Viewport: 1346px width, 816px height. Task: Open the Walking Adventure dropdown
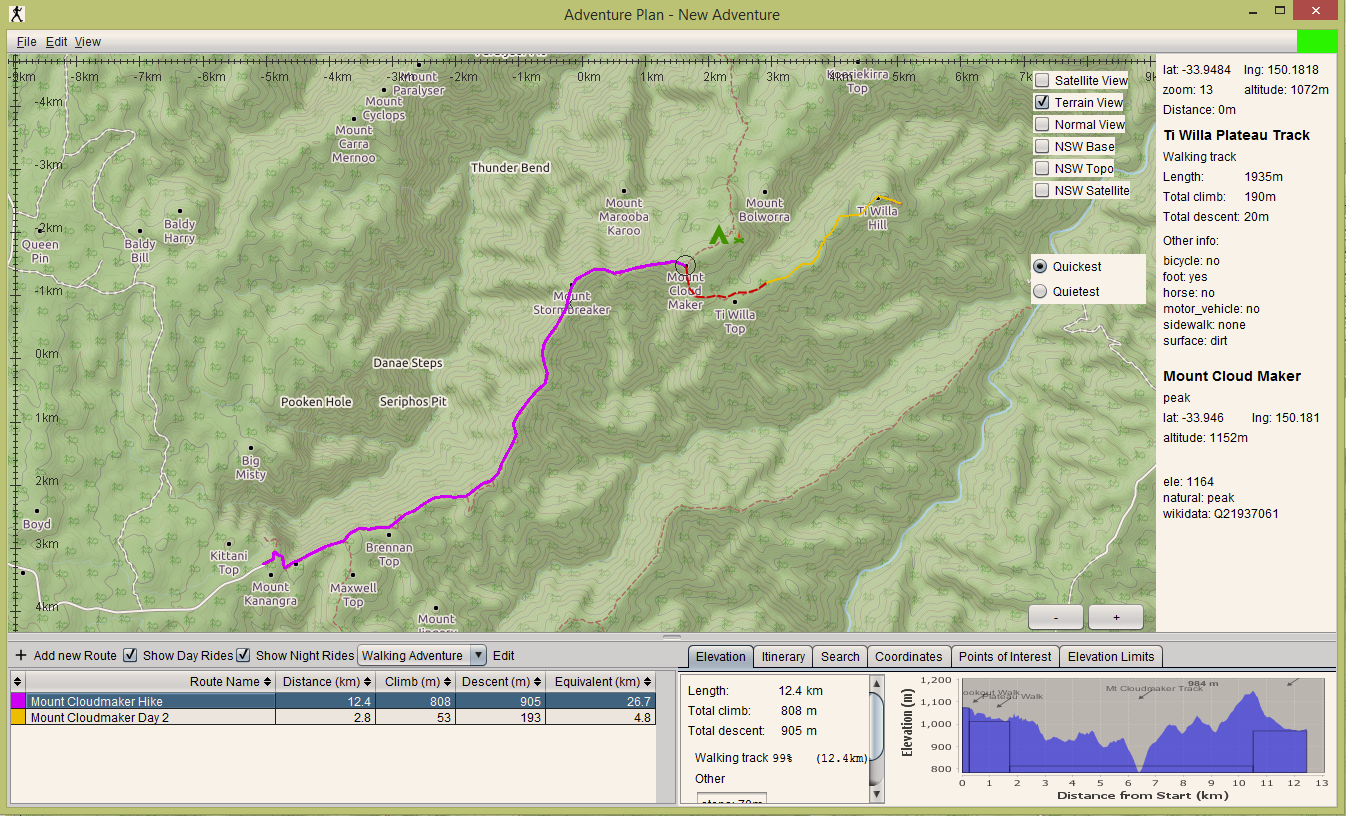477,656
